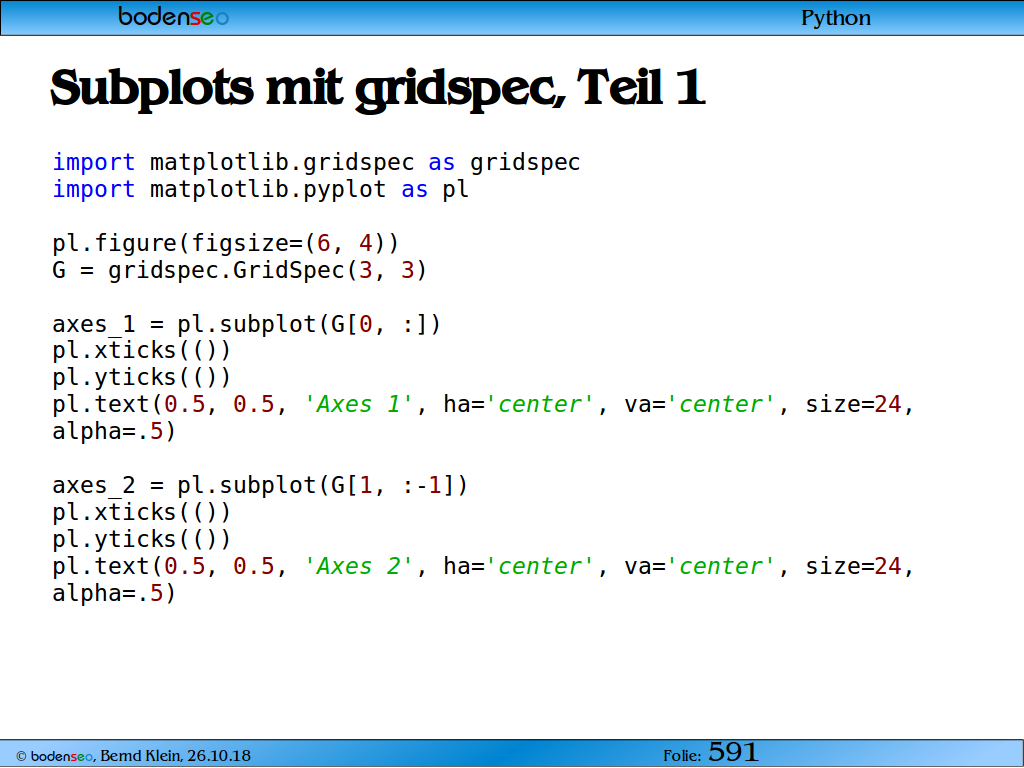Click the footer text 'Bernd Klein, 26.10.18'
Screen dimensions: 1024x768
[x=176, y=756]
